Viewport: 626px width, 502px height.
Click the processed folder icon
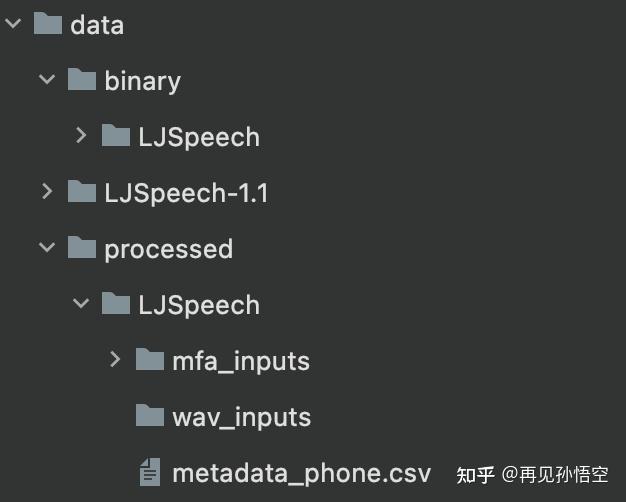click(82, 248)
